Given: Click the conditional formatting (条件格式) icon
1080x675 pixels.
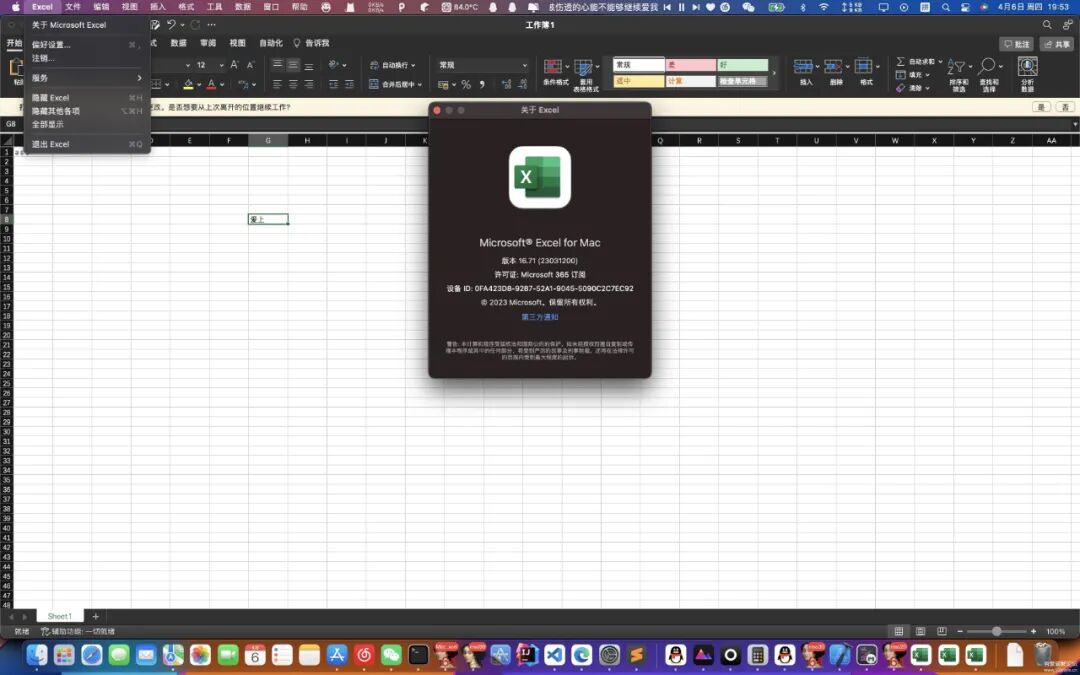Looking at the screenshot, I should (x=553, y=67).
